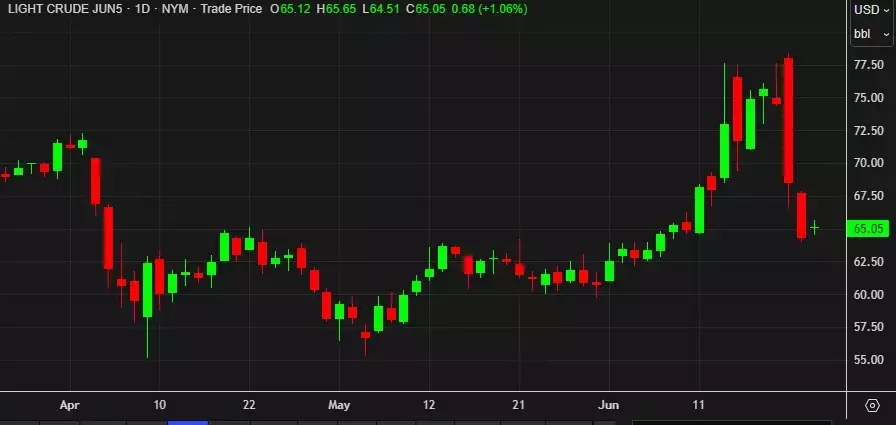Open the chart settings hexagon icon
Screen dimensions: 896x425
point(872,406)
